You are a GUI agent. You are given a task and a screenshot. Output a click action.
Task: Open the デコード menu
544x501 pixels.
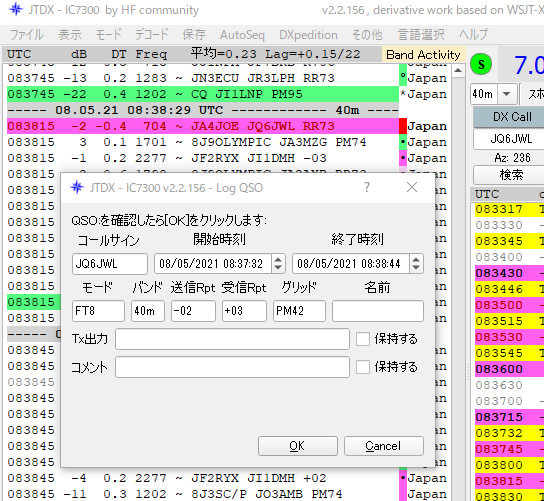click(x=152, y=35)
